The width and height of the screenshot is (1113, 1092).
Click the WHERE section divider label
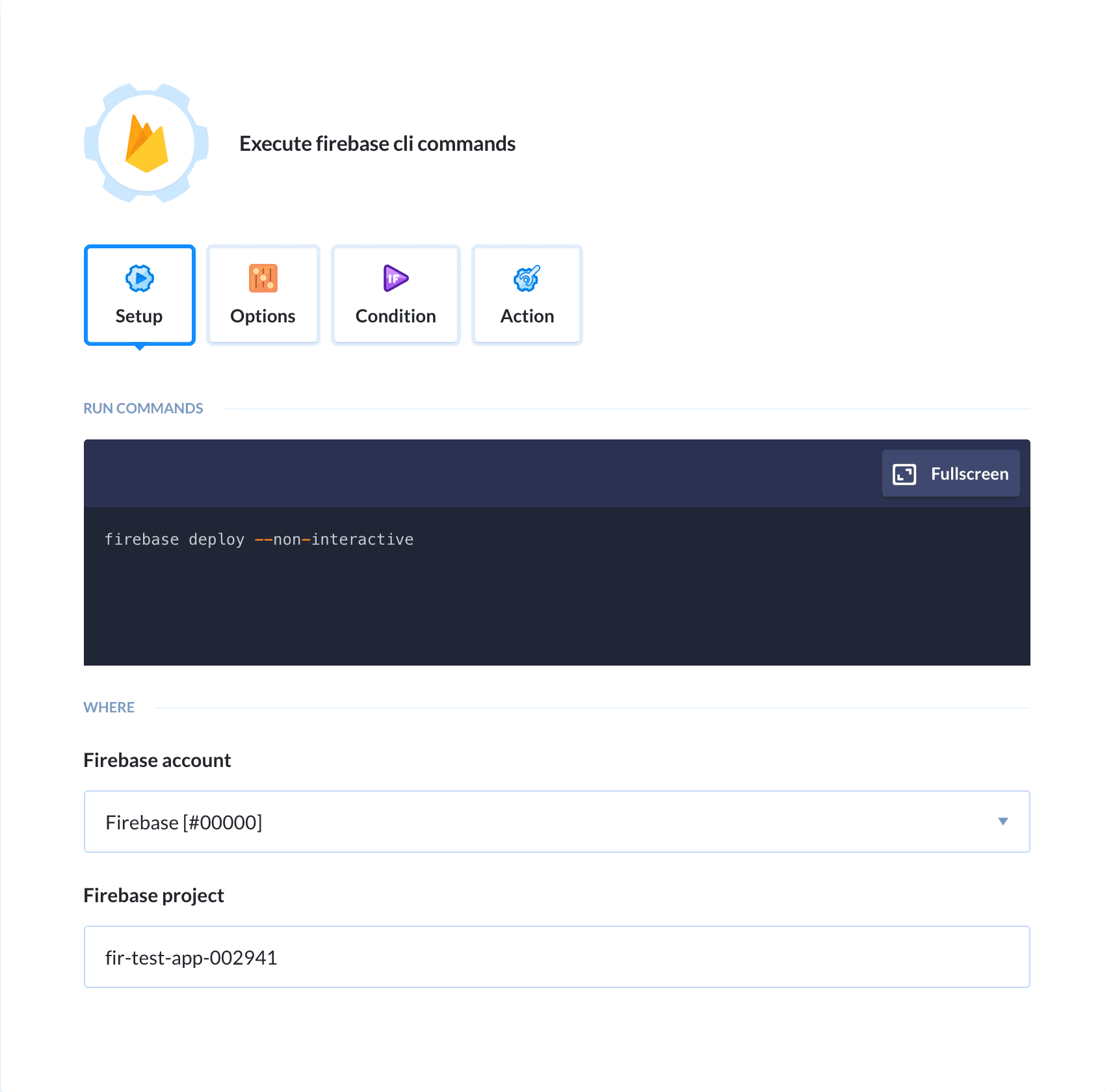pos(109,707)
